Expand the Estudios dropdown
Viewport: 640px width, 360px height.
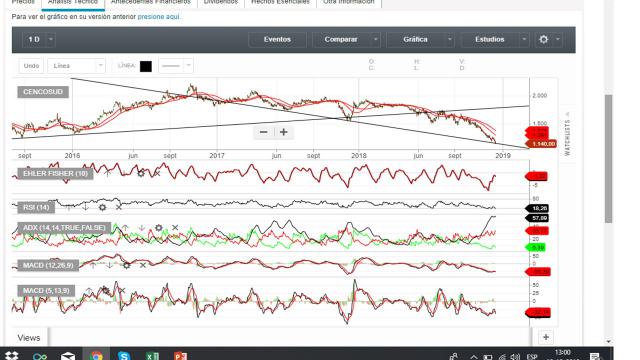pyautogui.click(x=524, y=40)
